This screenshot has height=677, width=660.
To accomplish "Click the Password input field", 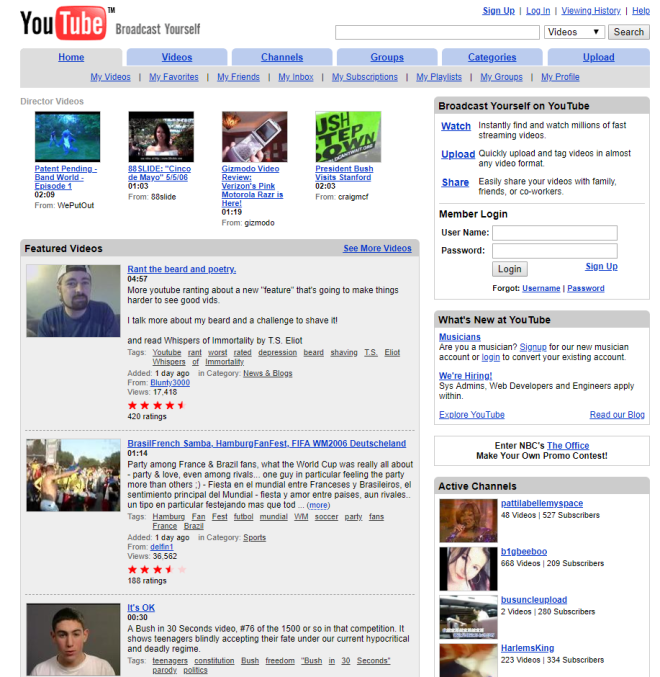I will point(554,251).
